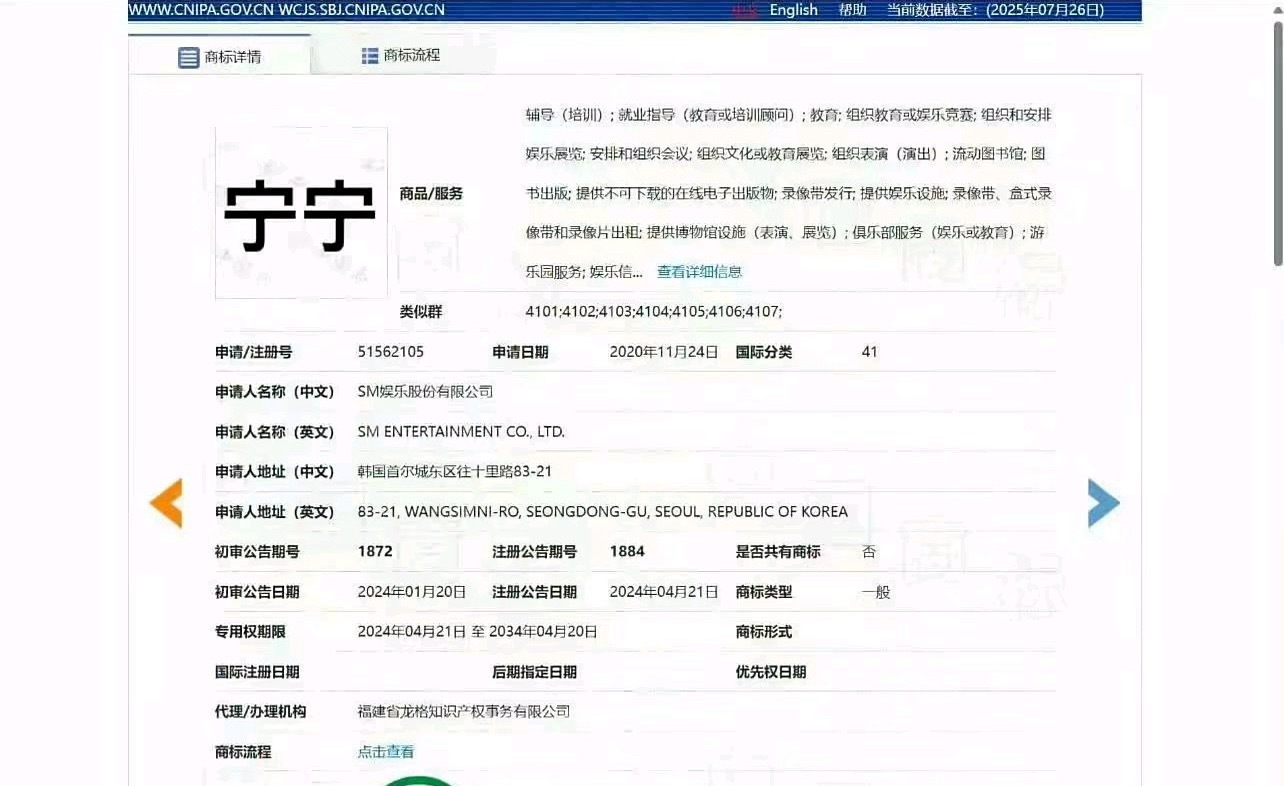This screenshot has height=786, width=1284.
Task: Select international class value 41
Action: [869, 352]
